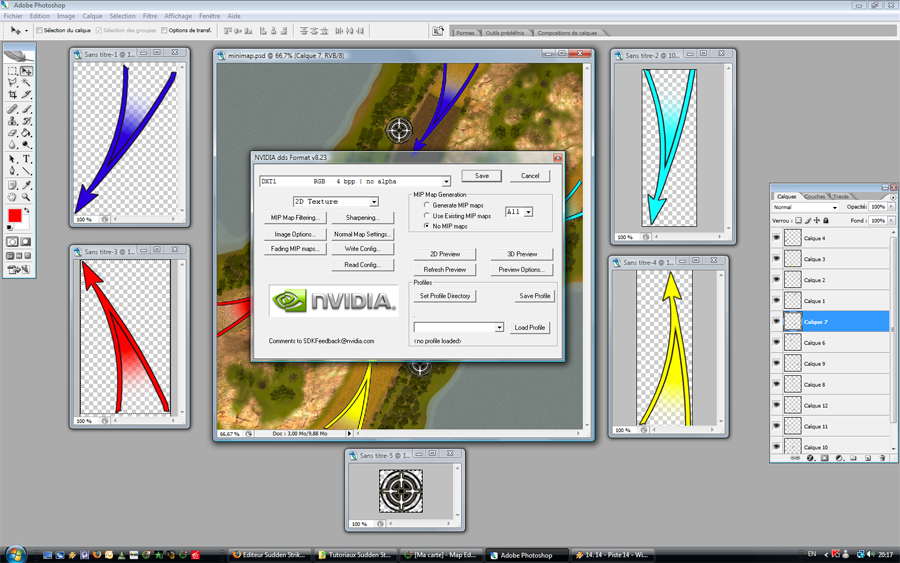Open the foreground red color swatch
Viewport: 900px width, 563px height.
click(x=15, y=216)
